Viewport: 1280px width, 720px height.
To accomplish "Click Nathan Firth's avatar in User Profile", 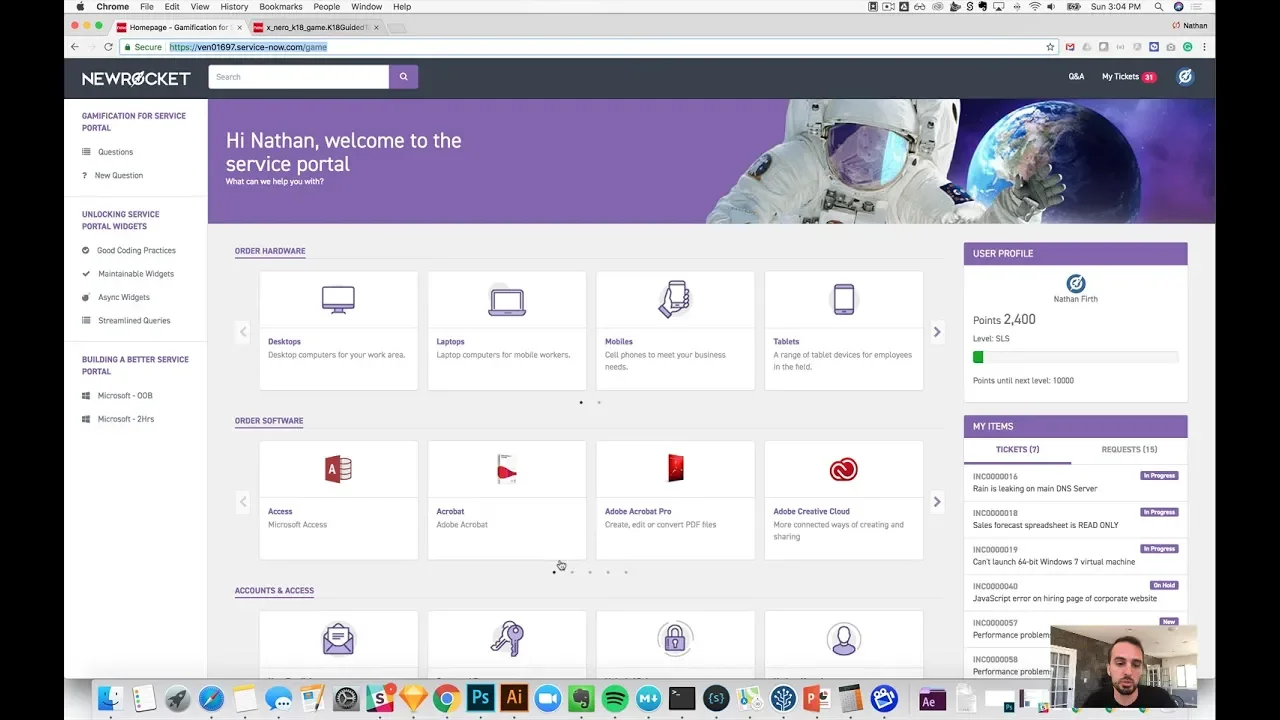I will coord(1075,283).
